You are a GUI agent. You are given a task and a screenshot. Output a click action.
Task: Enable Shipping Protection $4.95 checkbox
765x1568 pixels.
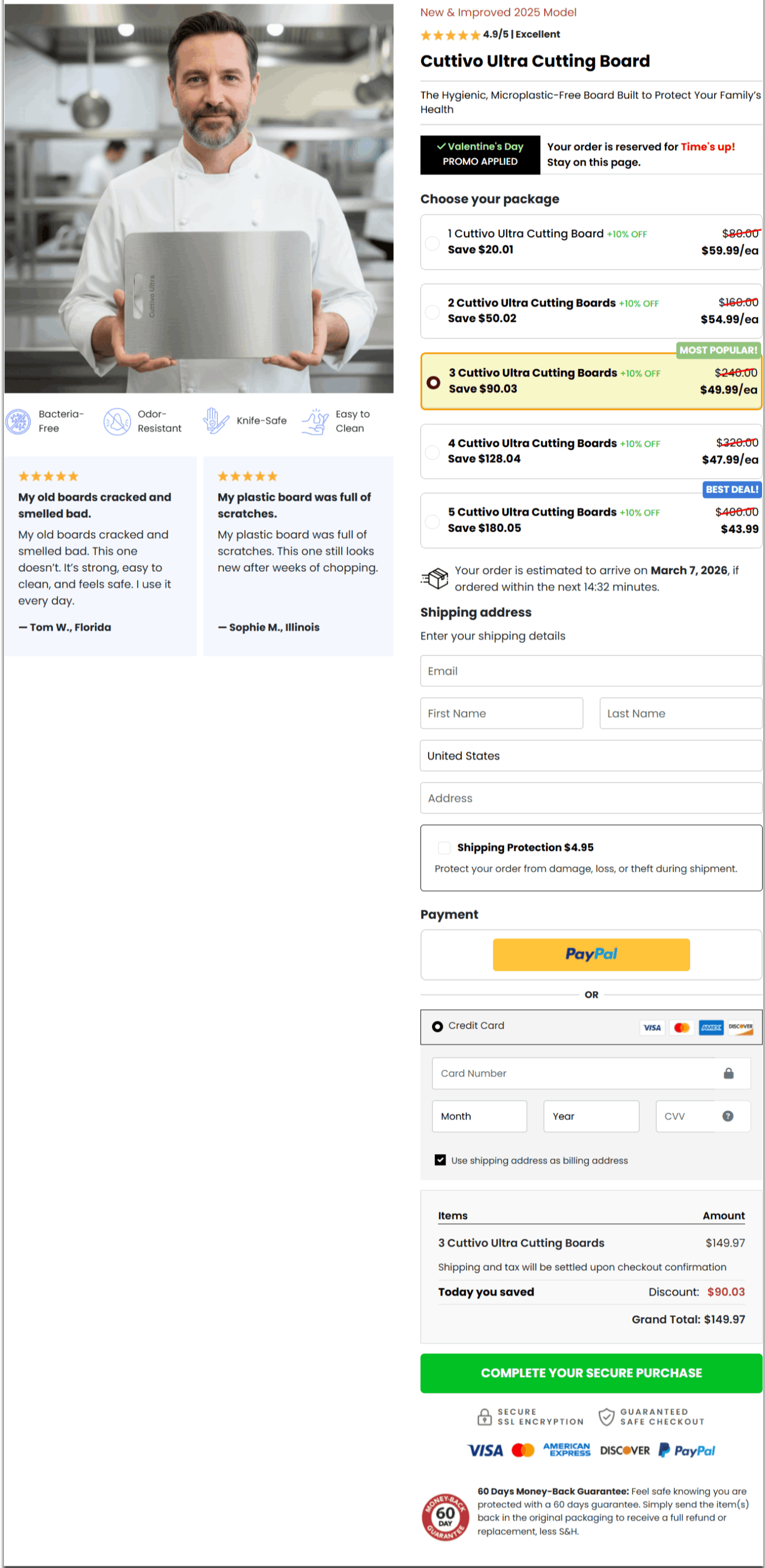(x=444, y=847)
